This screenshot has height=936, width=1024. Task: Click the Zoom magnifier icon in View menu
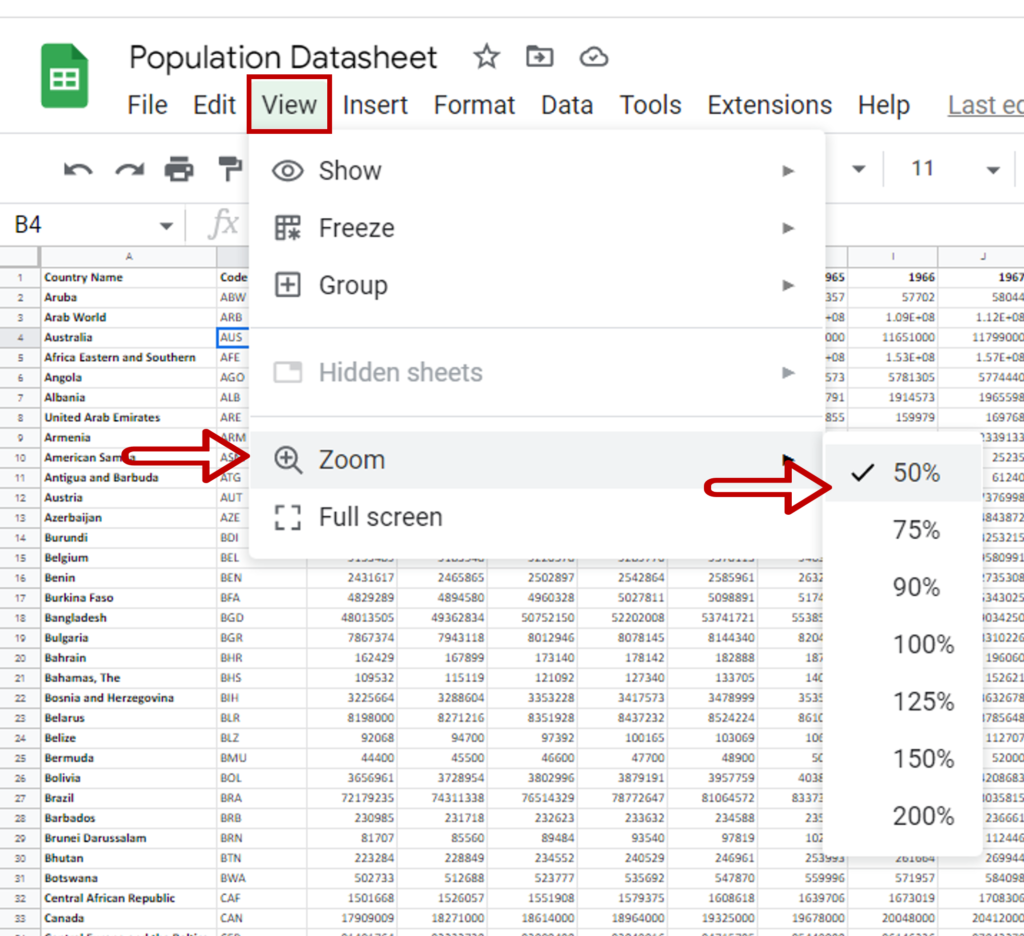[288, 460]
